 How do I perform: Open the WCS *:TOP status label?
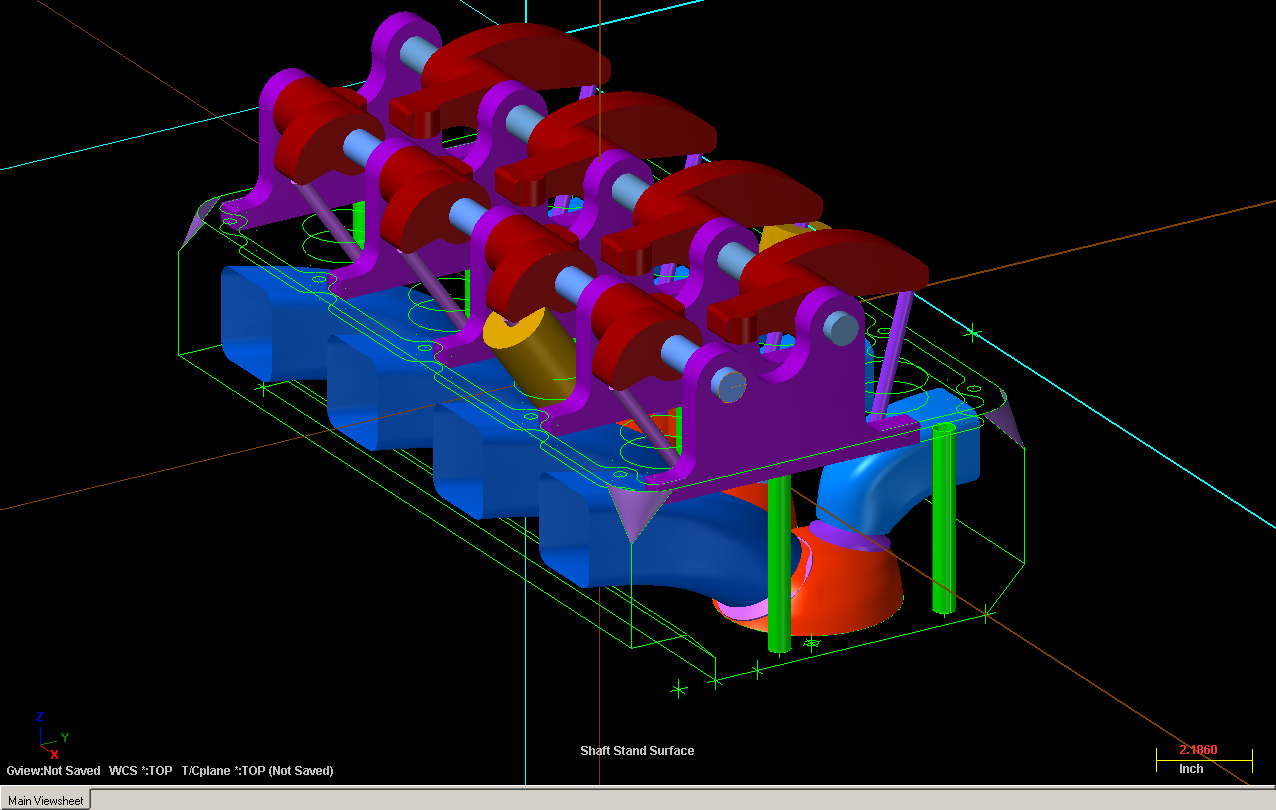[x=140, y=771]
